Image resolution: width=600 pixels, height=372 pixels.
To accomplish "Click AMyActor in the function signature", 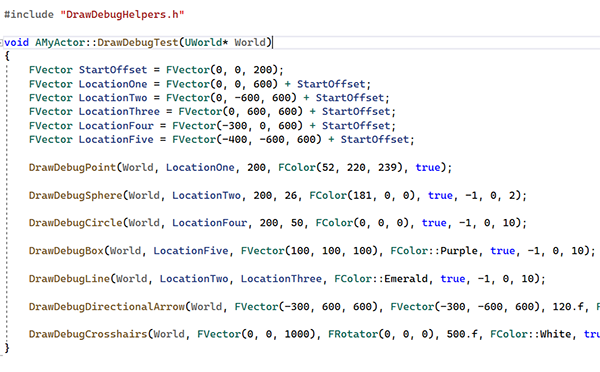I will coord(60,42).
